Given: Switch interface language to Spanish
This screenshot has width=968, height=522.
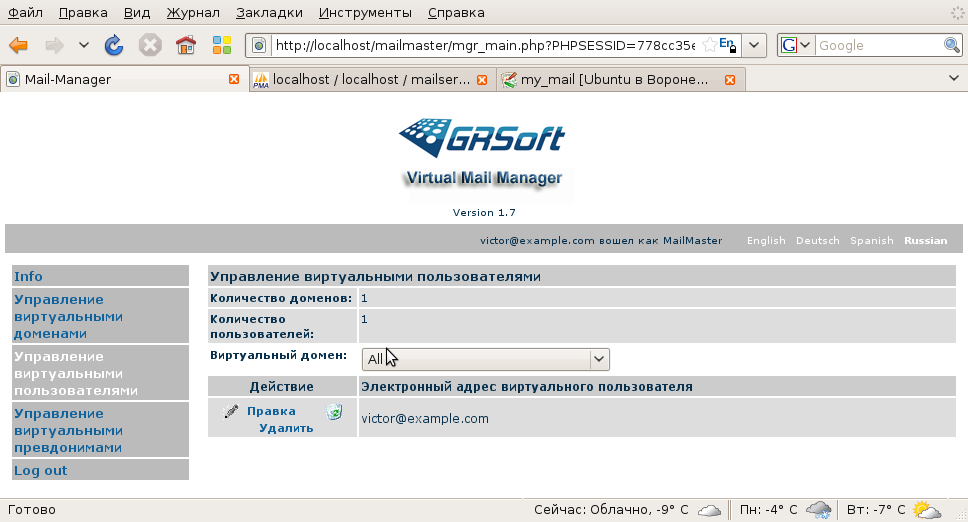Looking at the screenshot, I should 872,241.
